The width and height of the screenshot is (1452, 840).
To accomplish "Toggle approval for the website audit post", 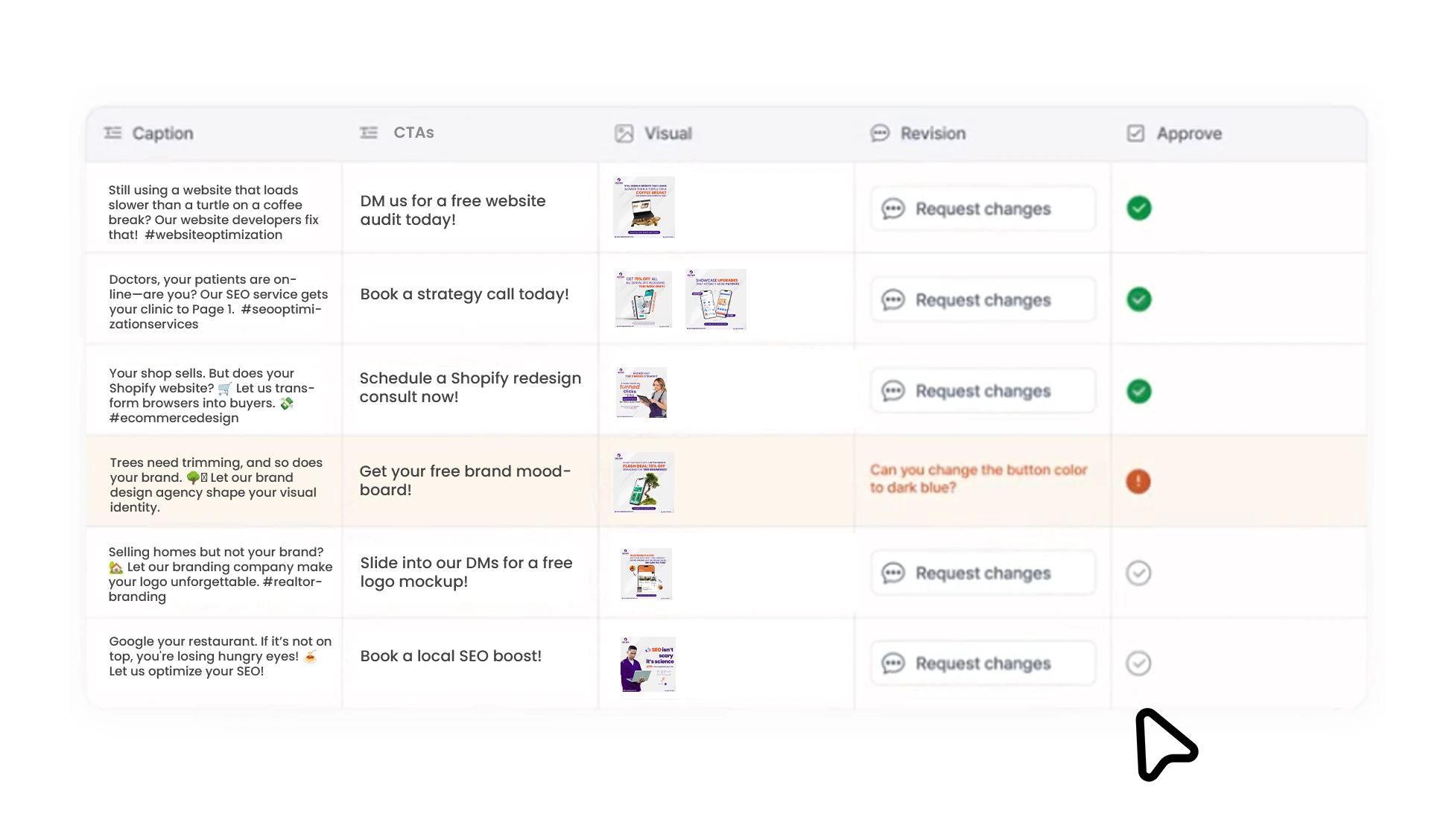I will point(1139,209).
